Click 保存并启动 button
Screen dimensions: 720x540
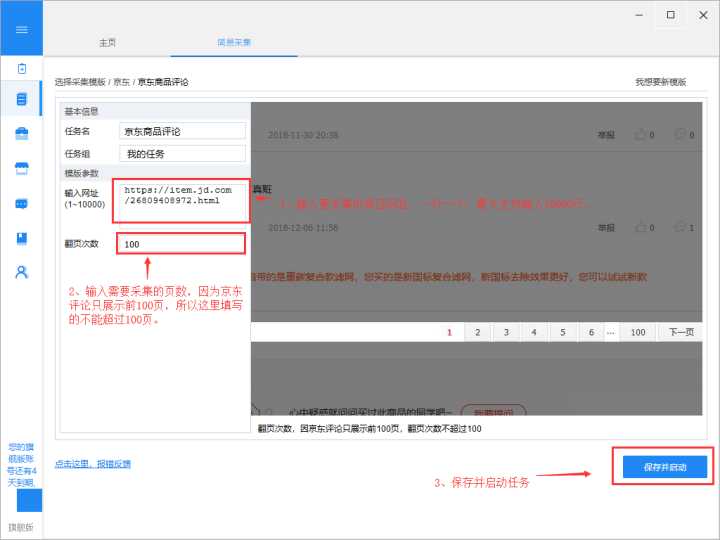[664, 467]
